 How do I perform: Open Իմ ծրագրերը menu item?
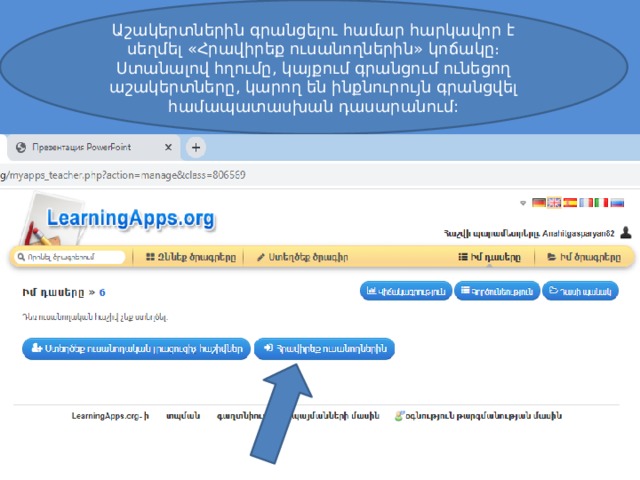584,257
